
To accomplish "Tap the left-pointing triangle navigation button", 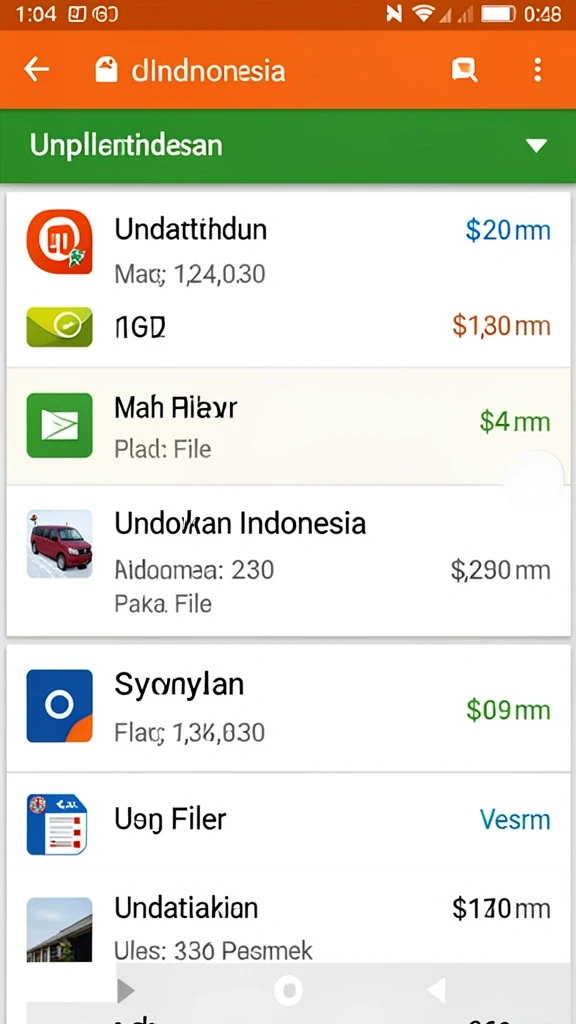I will (x=436, y=991).
